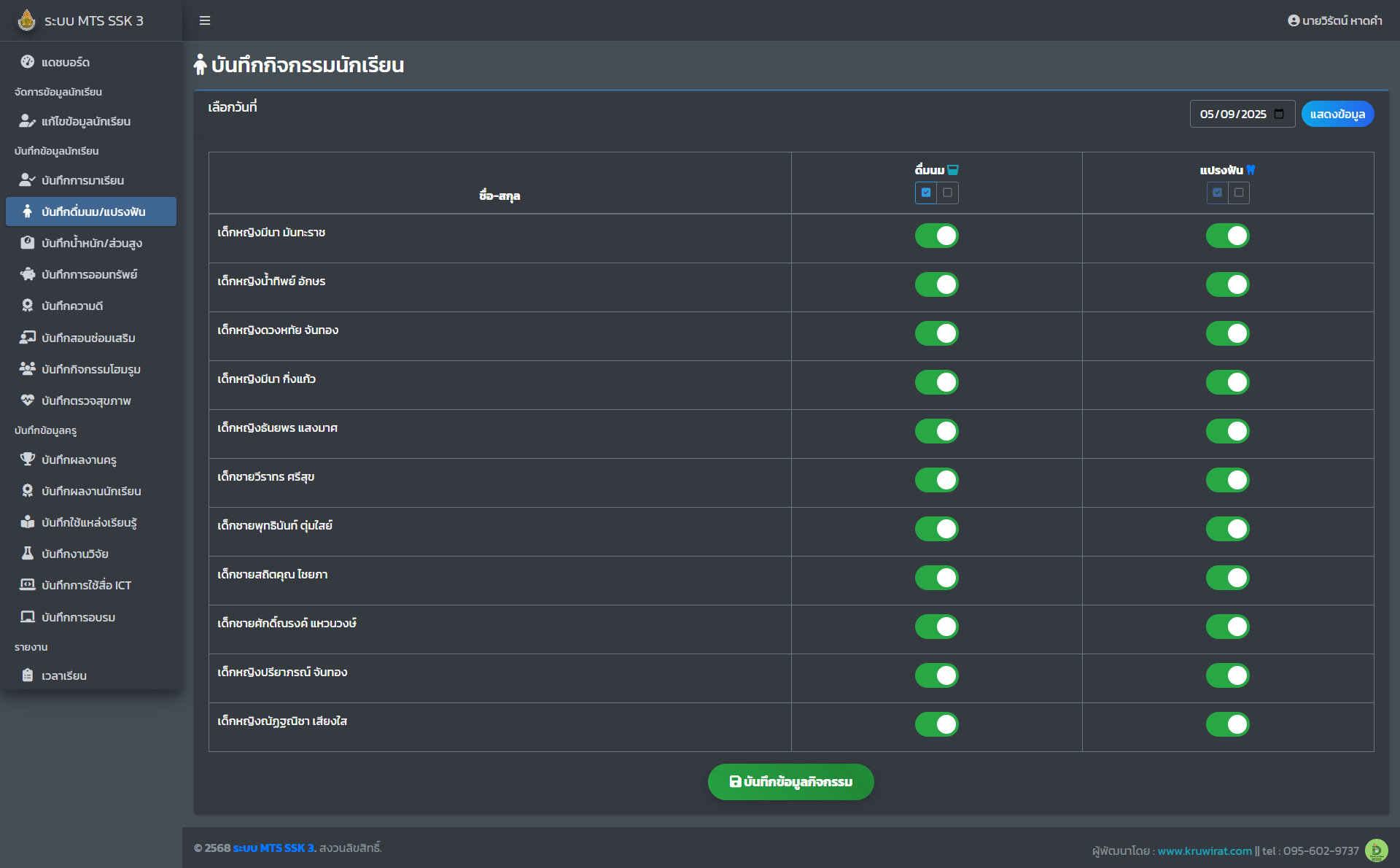Click the date input field 05/09/2025
The height and width of the screenshot is (868, 1400).
(1232, 114)
